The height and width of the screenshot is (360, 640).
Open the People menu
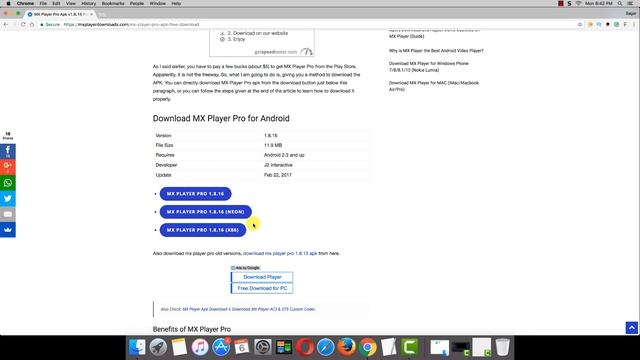[137, 3]
